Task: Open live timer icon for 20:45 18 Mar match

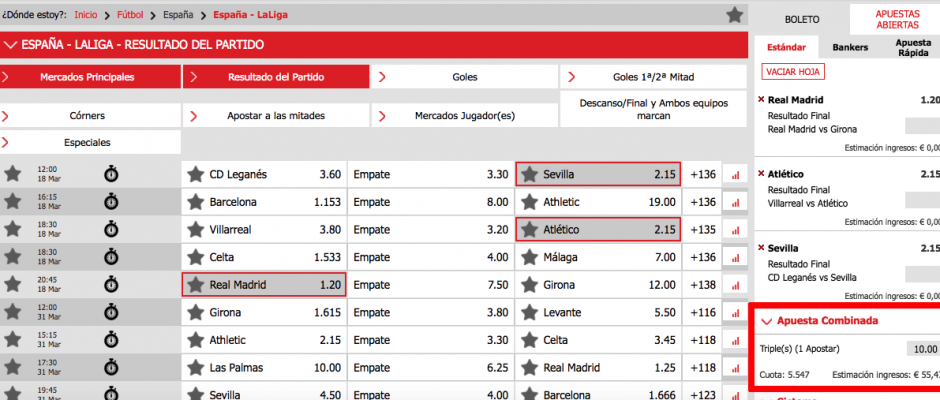Action: (111, 284)
